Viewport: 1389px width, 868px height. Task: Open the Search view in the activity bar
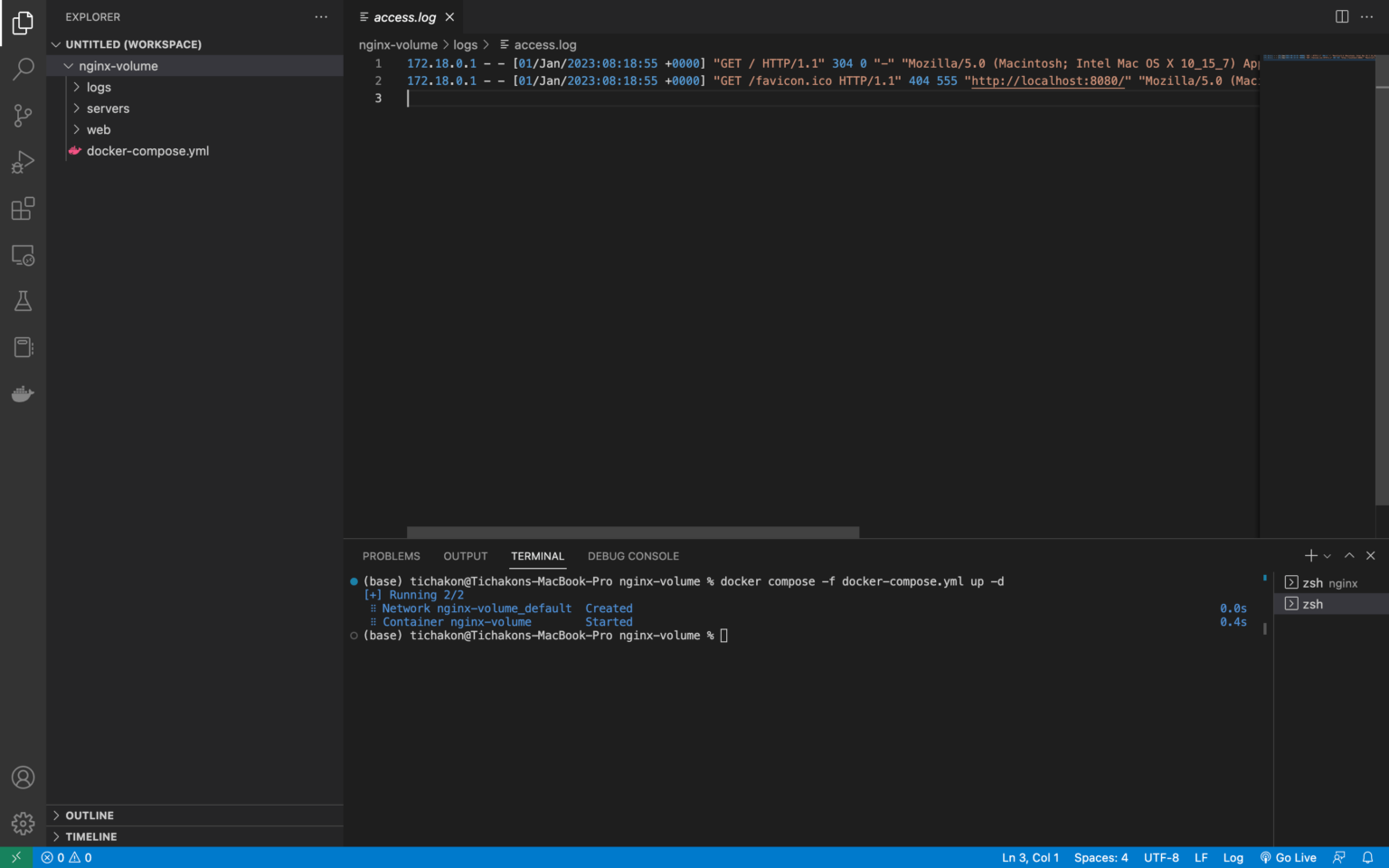tap(23, 69)
